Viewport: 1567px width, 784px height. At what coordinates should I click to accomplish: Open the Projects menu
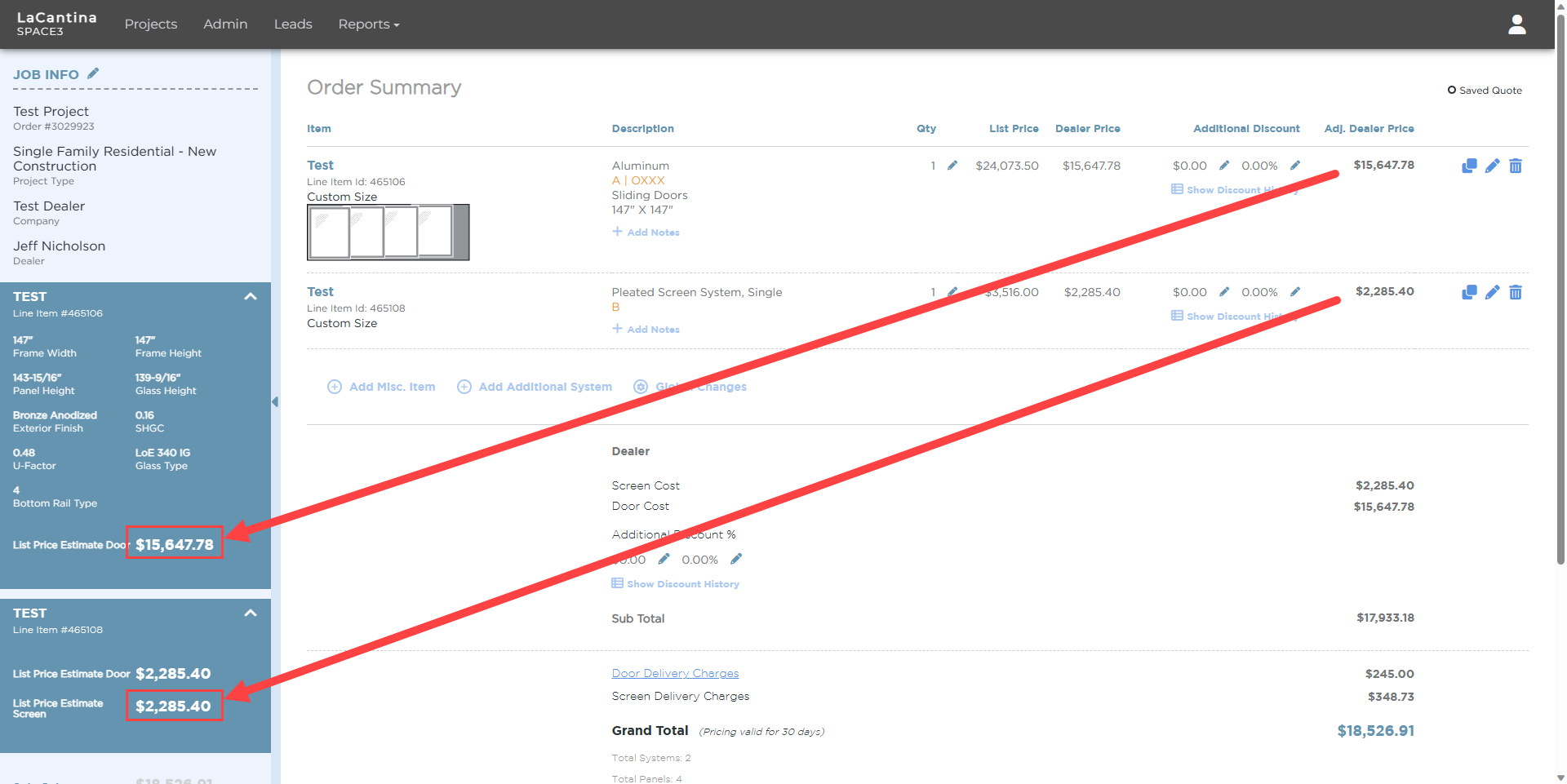151,24
